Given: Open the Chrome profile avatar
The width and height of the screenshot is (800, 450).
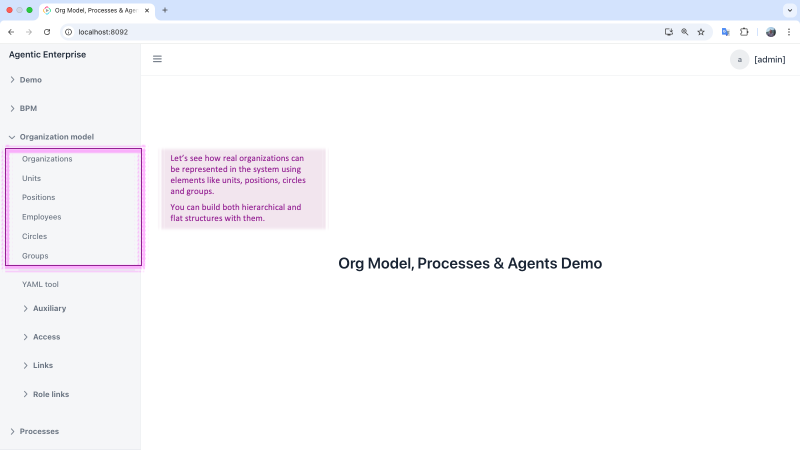Looking at the screenshot, I should (x=771, y=32).
